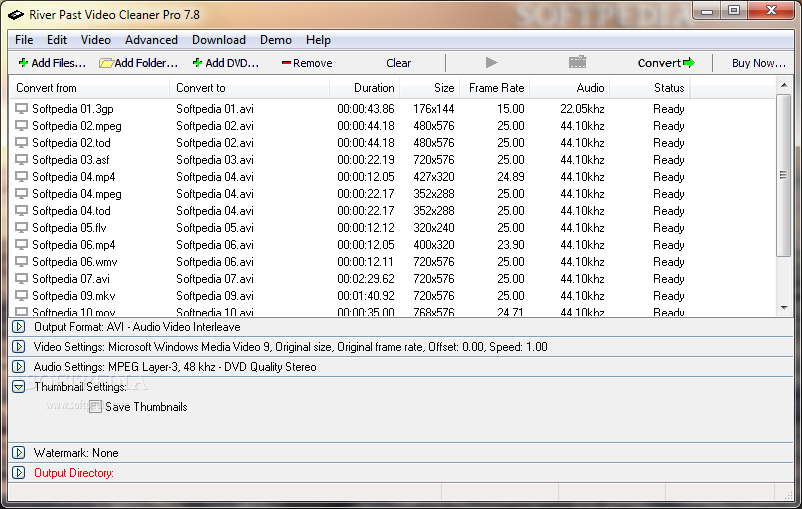
Task: Click the monitor icon beside Softpedia 07.avi
Action: tap(21, 279)
